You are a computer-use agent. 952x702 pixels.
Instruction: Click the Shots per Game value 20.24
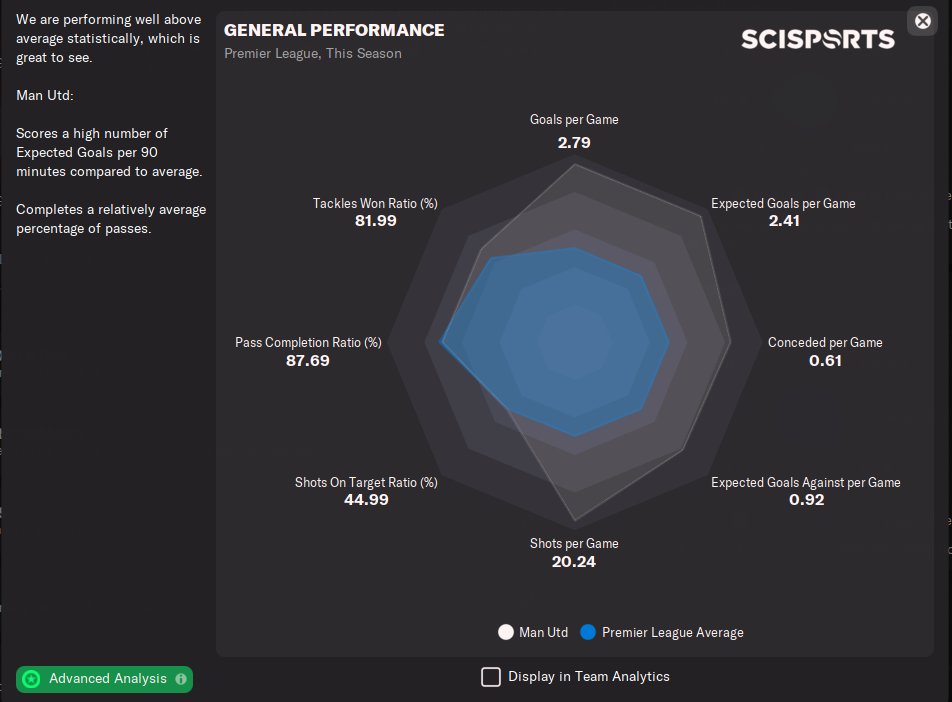(574, 562)
